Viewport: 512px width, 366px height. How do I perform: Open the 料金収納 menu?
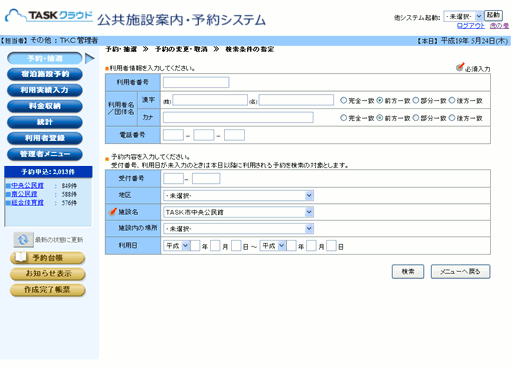[x=45, y=106]
